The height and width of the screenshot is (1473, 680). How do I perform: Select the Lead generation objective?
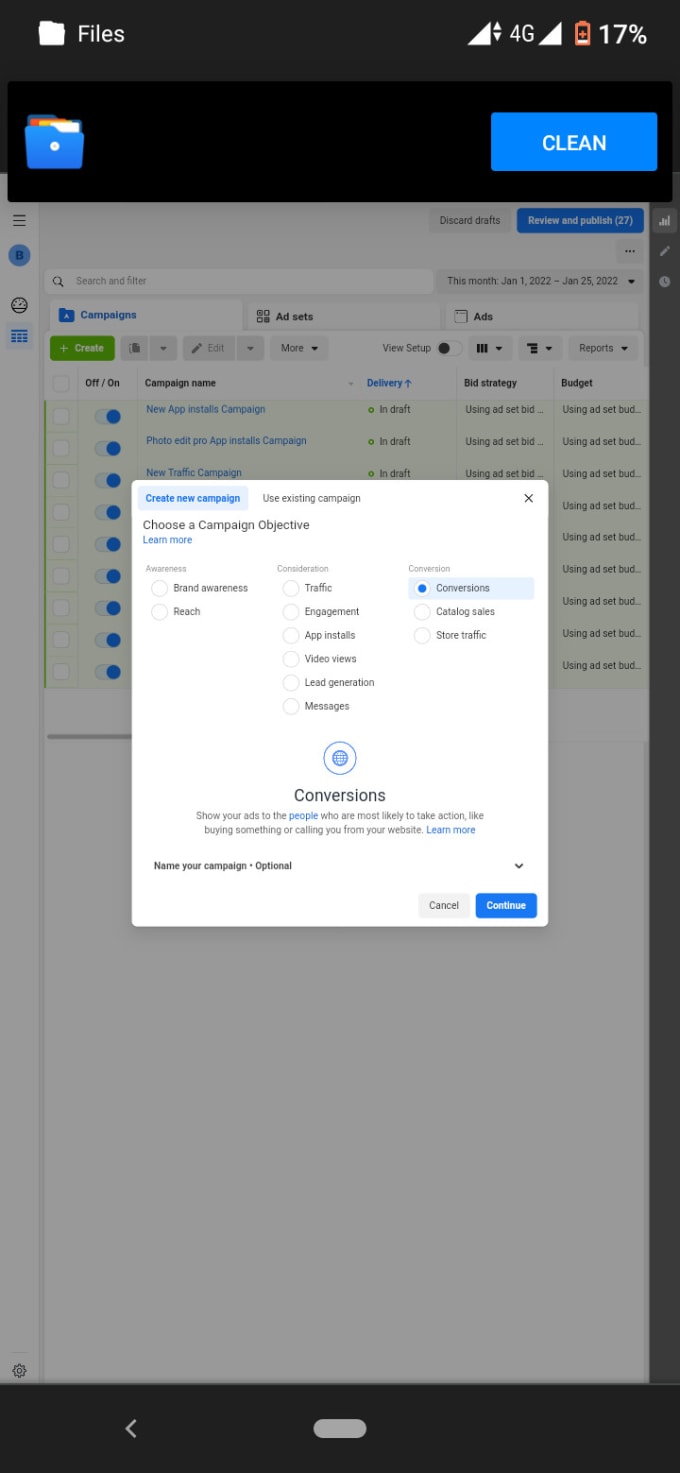point(291,682)
